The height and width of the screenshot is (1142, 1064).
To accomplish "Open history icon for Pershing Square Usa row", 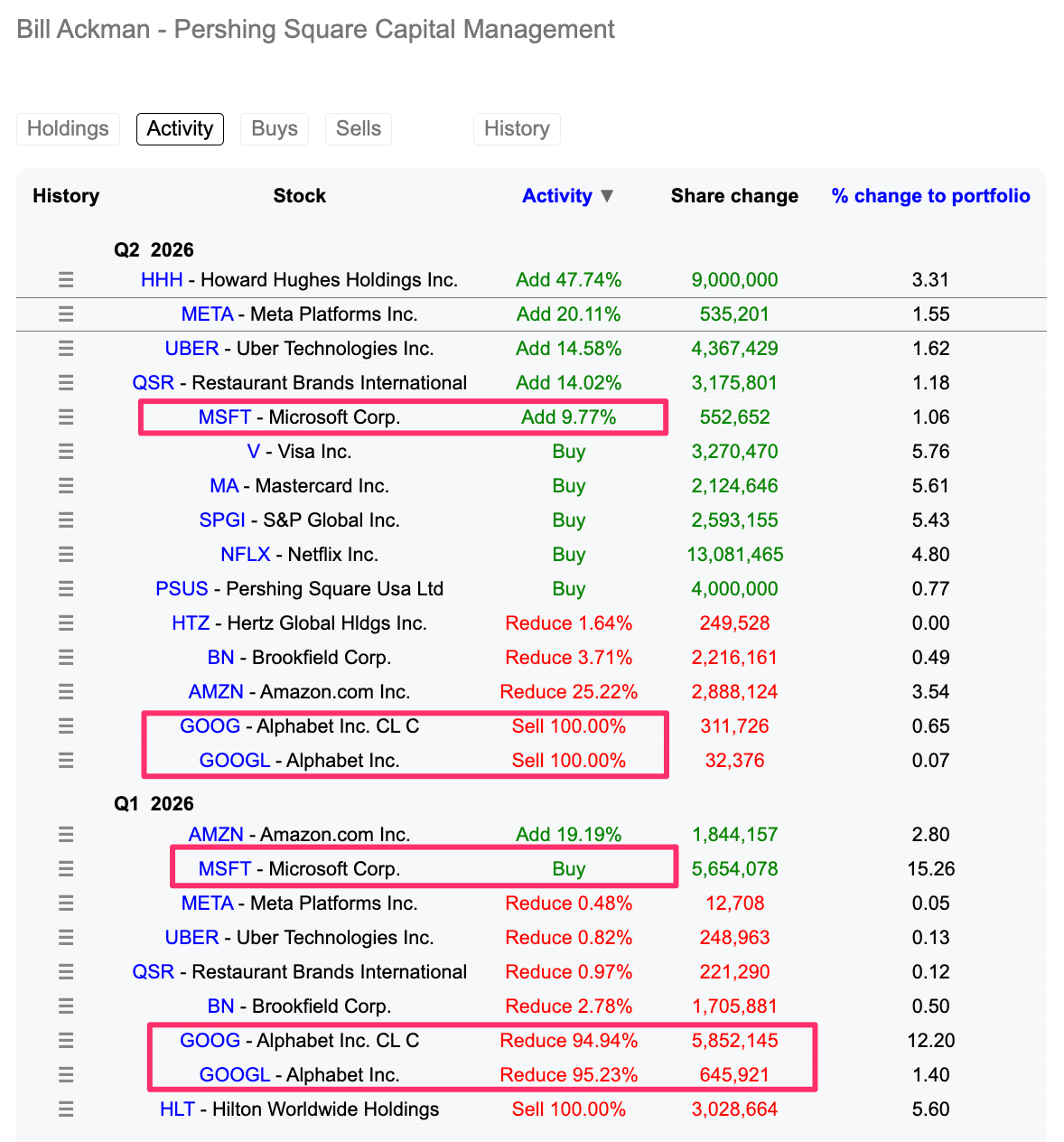I will point(66,589).
